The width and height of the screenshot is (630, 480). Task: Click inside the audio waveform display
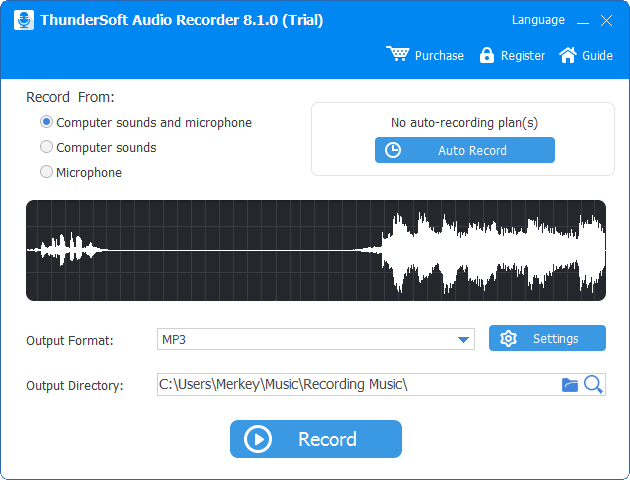tap(316, 250)
